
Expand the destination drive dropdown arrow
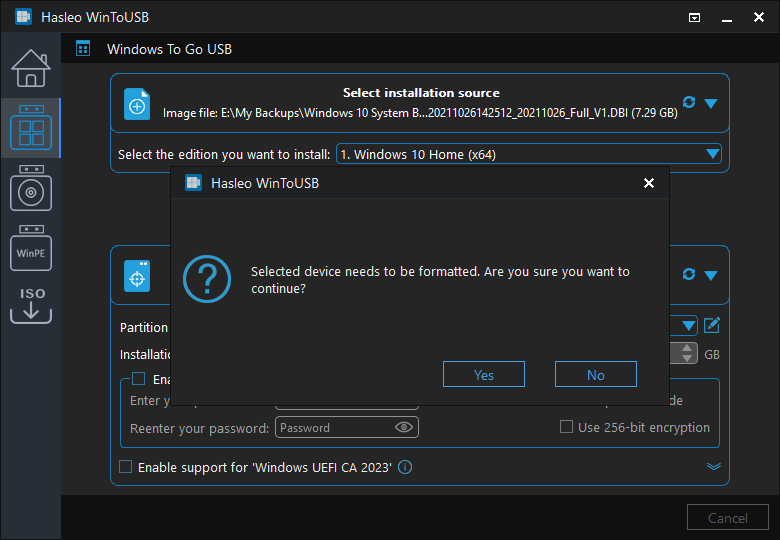pos(711,275)
